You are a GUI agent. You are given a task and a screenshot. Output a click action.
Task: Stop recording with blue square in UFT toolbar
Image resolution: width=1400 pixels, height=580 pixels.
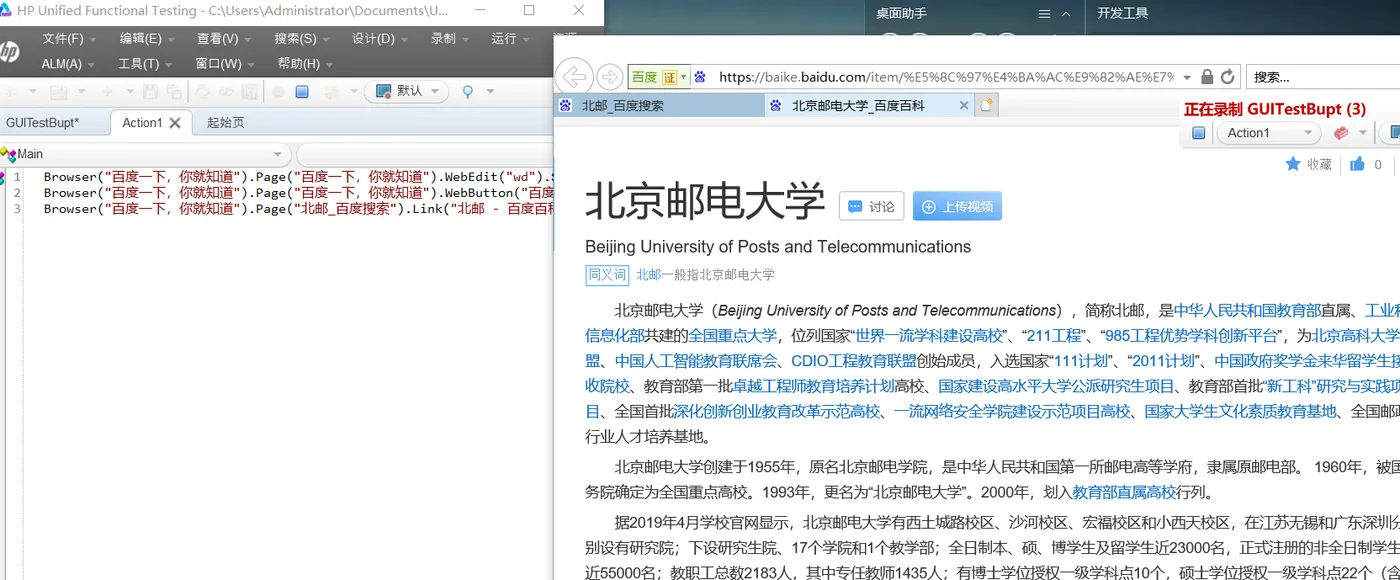coord(302,91)
